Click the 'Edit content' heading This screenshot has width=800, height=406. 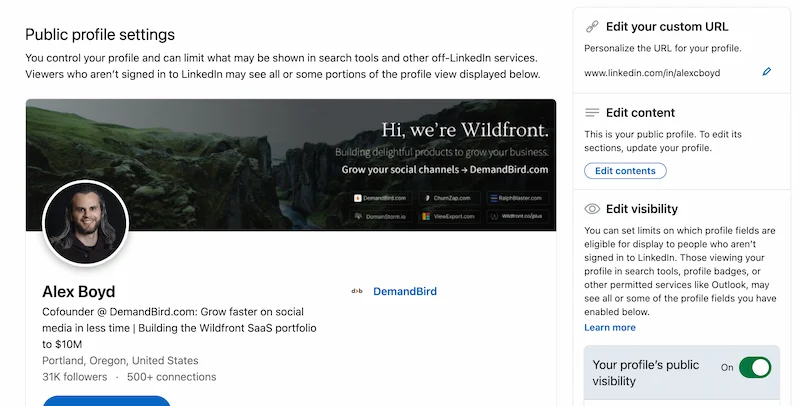pos(640,113)
